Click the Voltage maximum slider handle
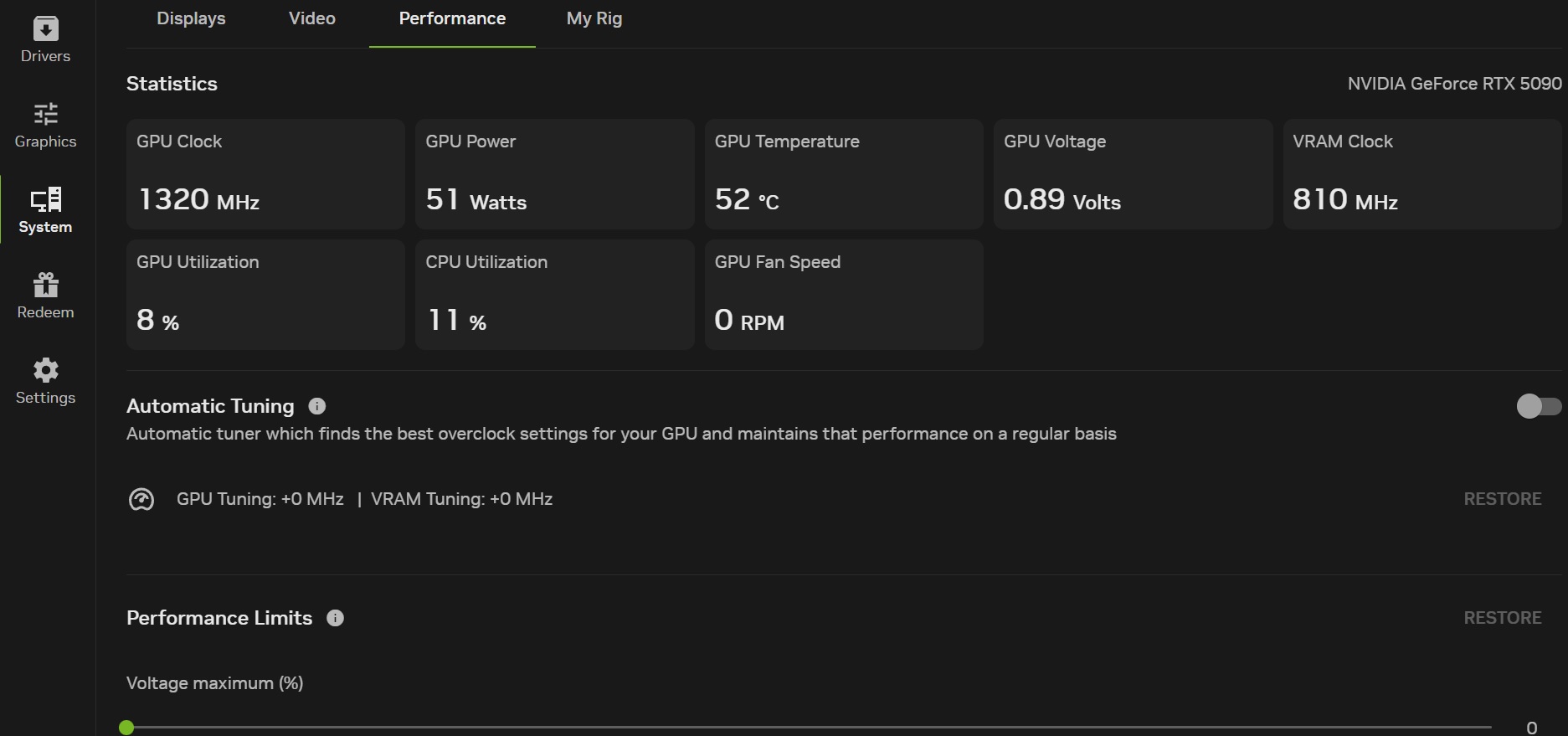The width and height of the screenshot is (1568, 736). tap(126, 728)
